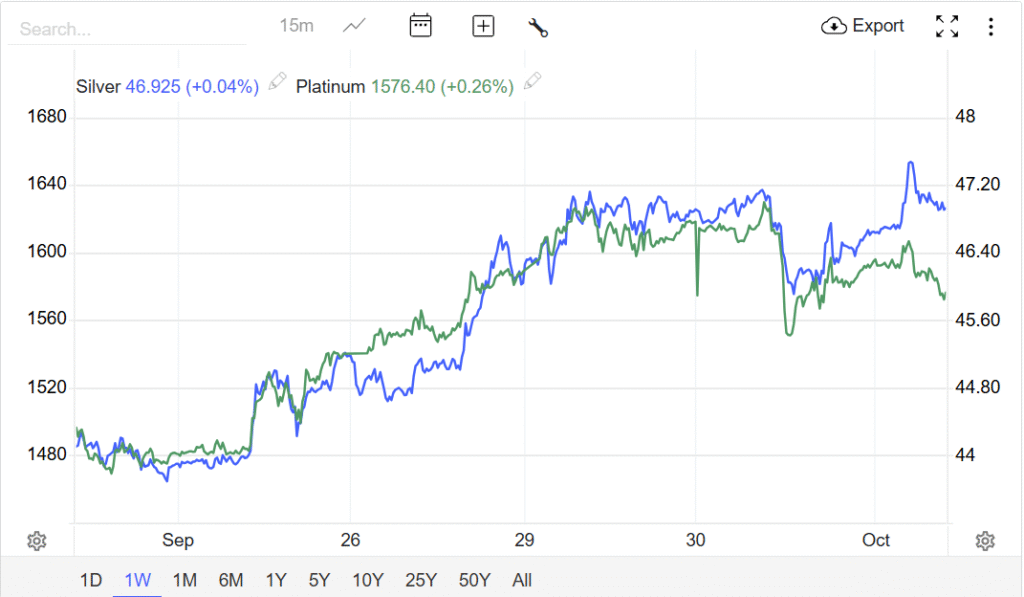Click the Export button
The image size is (1024, 597).
point(863,26)
